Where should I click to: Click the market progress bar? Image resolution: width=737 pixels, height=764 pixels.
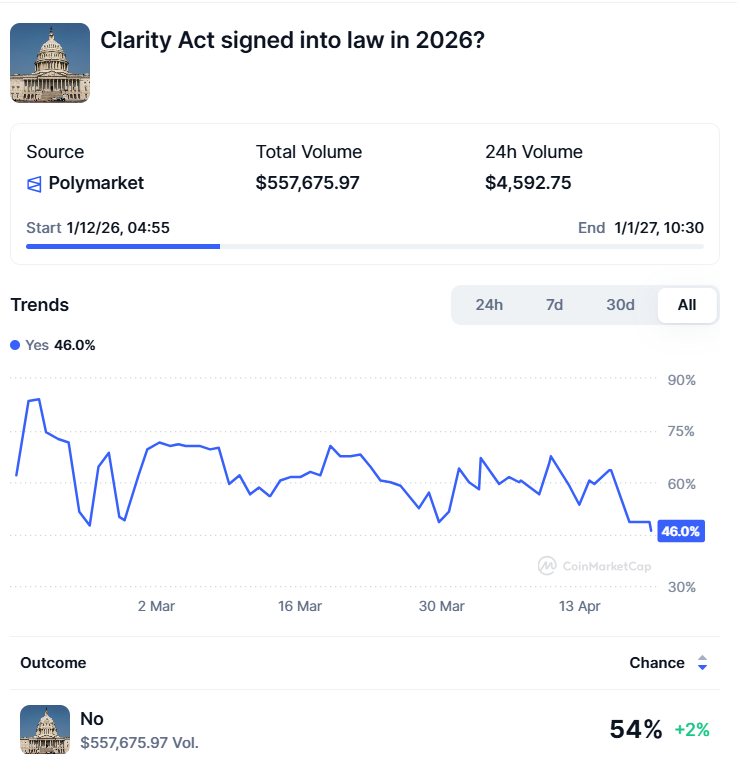pyautogui.click(x=364, y=246)
